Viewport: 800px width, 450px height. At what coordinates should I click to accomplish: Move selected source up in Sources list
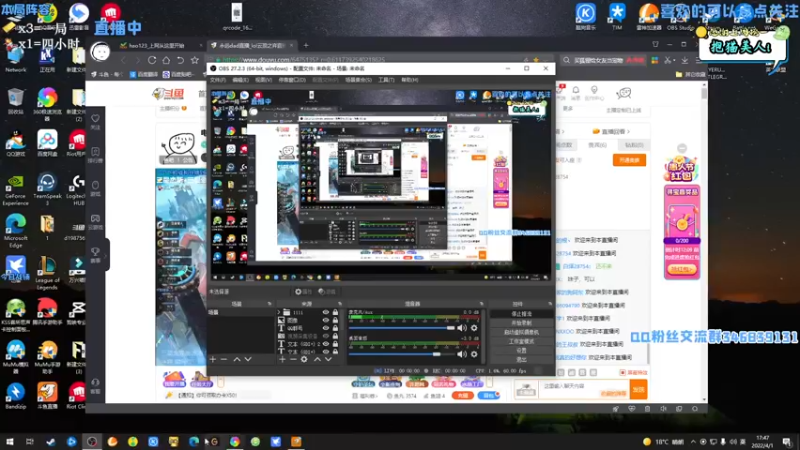(317, 360)
